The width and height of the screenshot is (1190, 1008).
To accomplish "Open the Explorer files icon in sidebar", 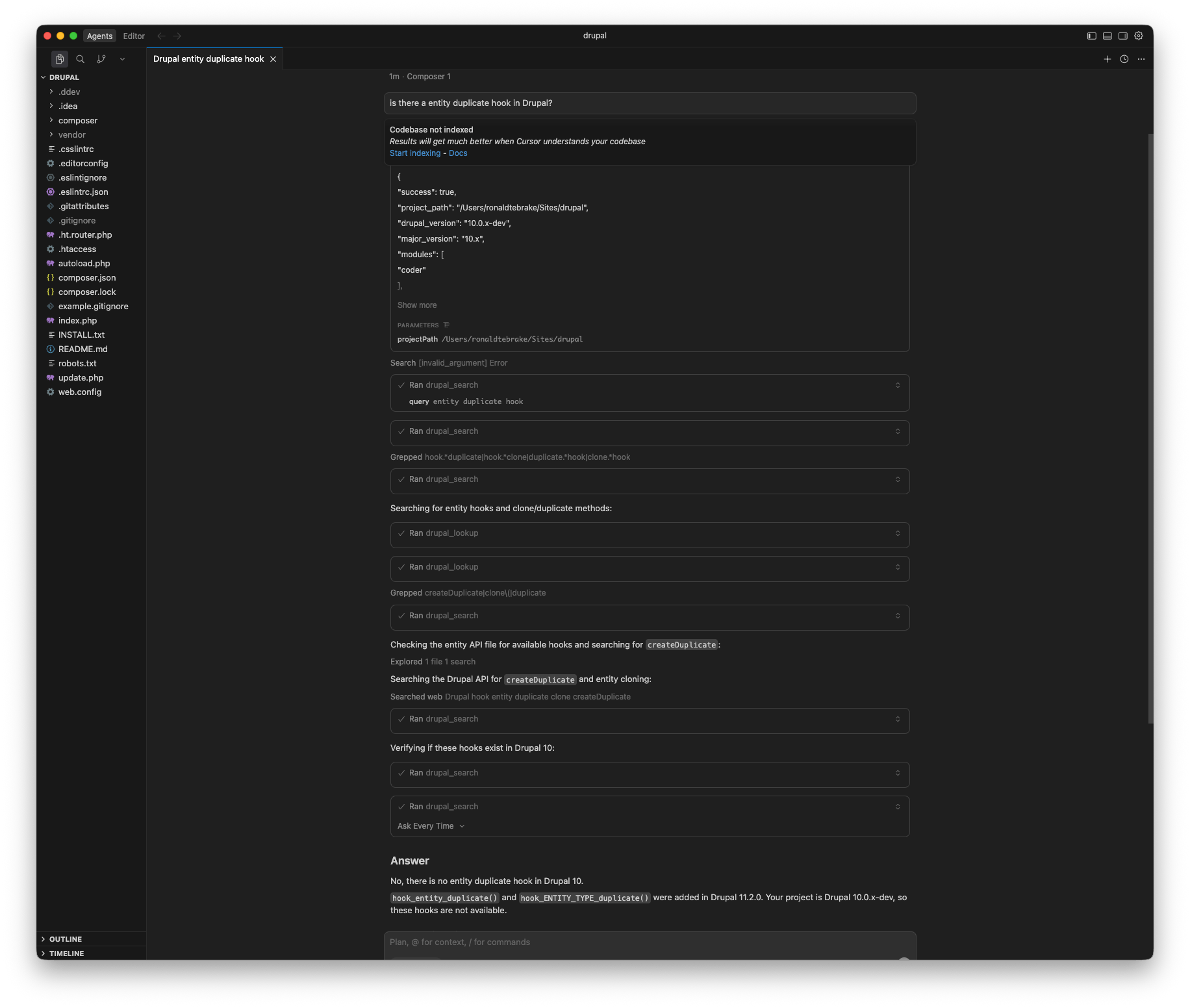I will point(60,59).
